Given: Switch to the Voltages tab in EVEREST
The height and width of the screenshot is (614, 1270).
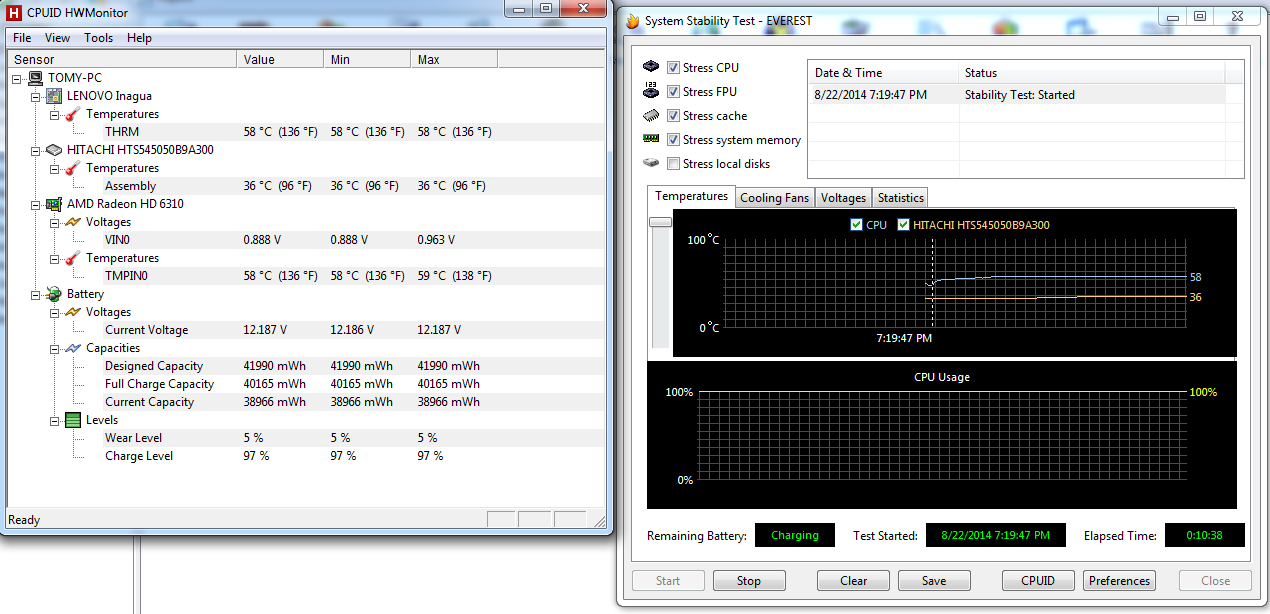Looking at the screenshot, I should (843, 198).
